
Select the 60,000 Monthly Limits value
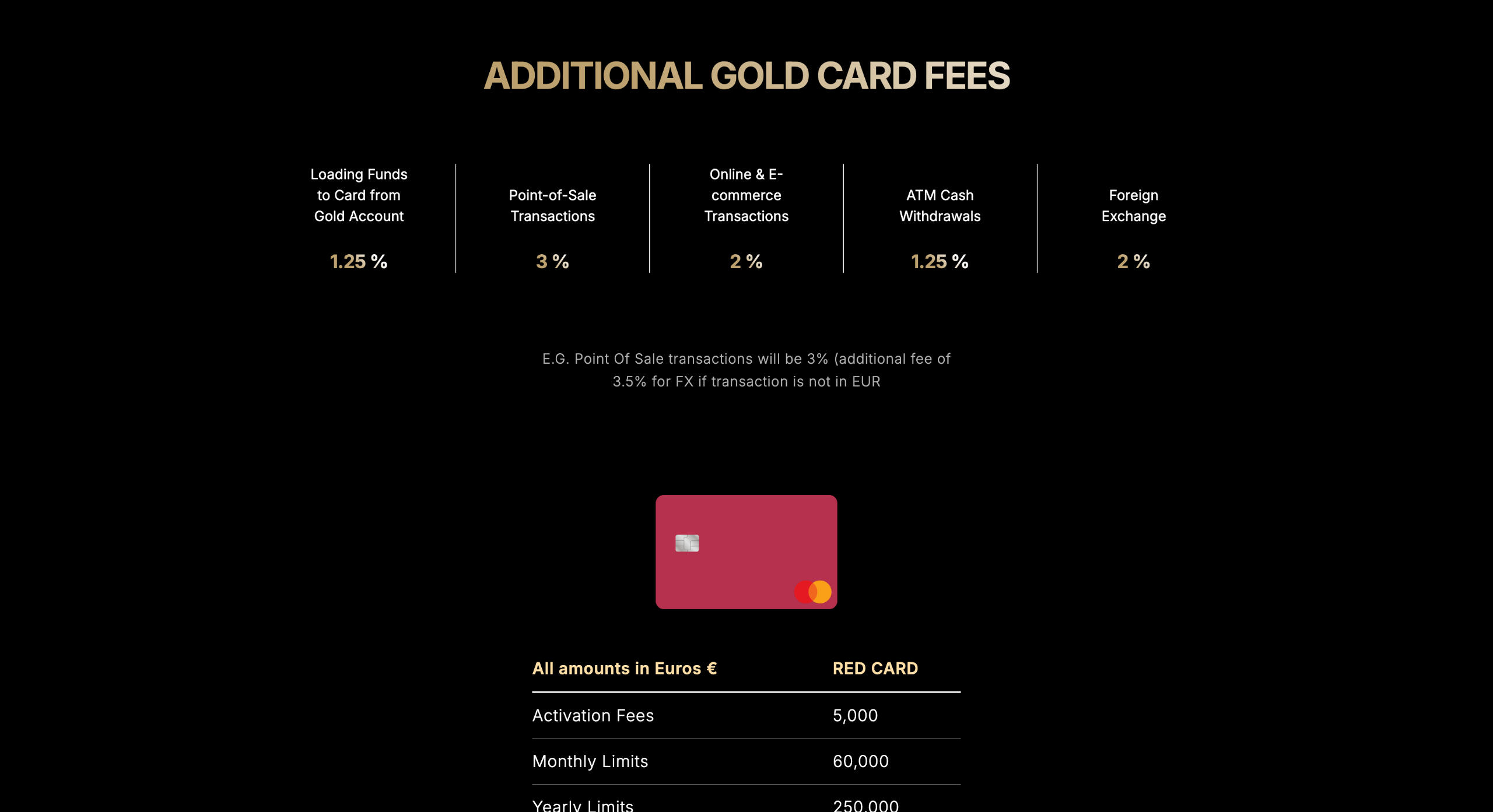(860, 761)
